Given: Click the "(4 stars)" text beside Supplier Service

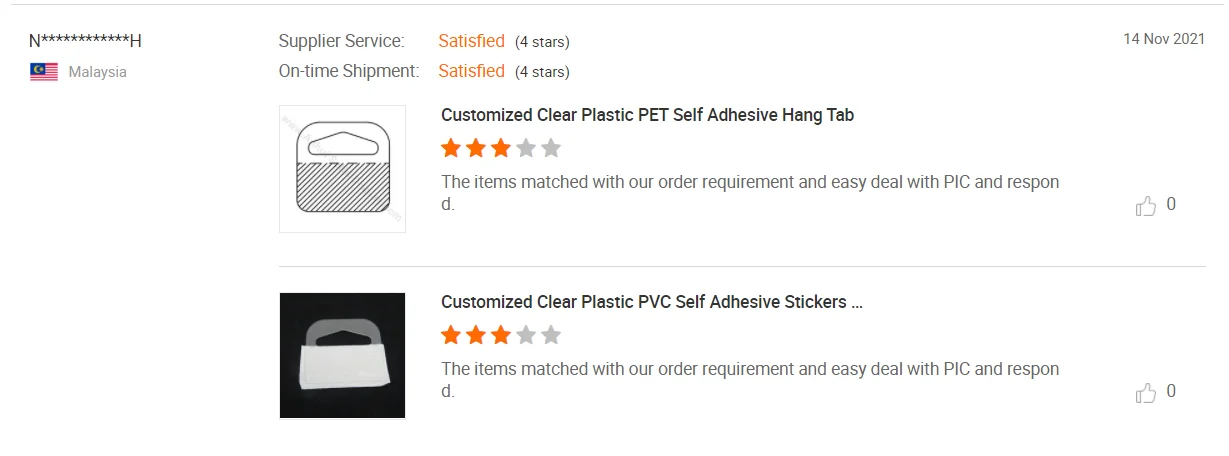Looking at the screenshot, I should click(x=542, y=42).
